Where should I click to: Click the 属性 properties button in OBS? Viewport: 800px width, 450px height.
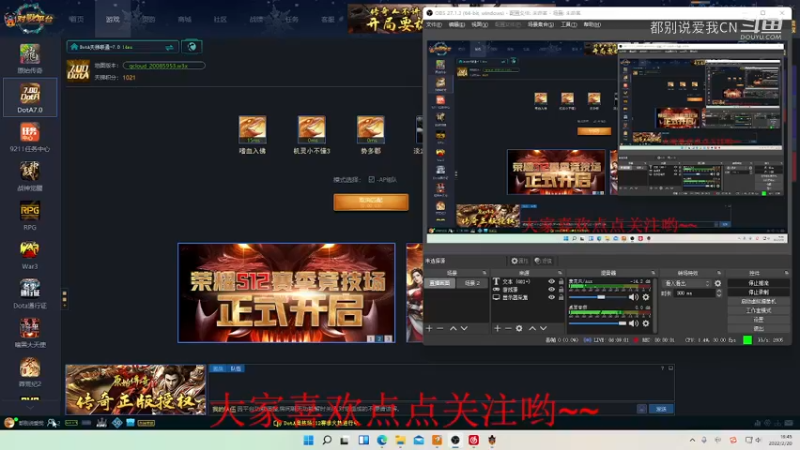[x=519, y=261]
